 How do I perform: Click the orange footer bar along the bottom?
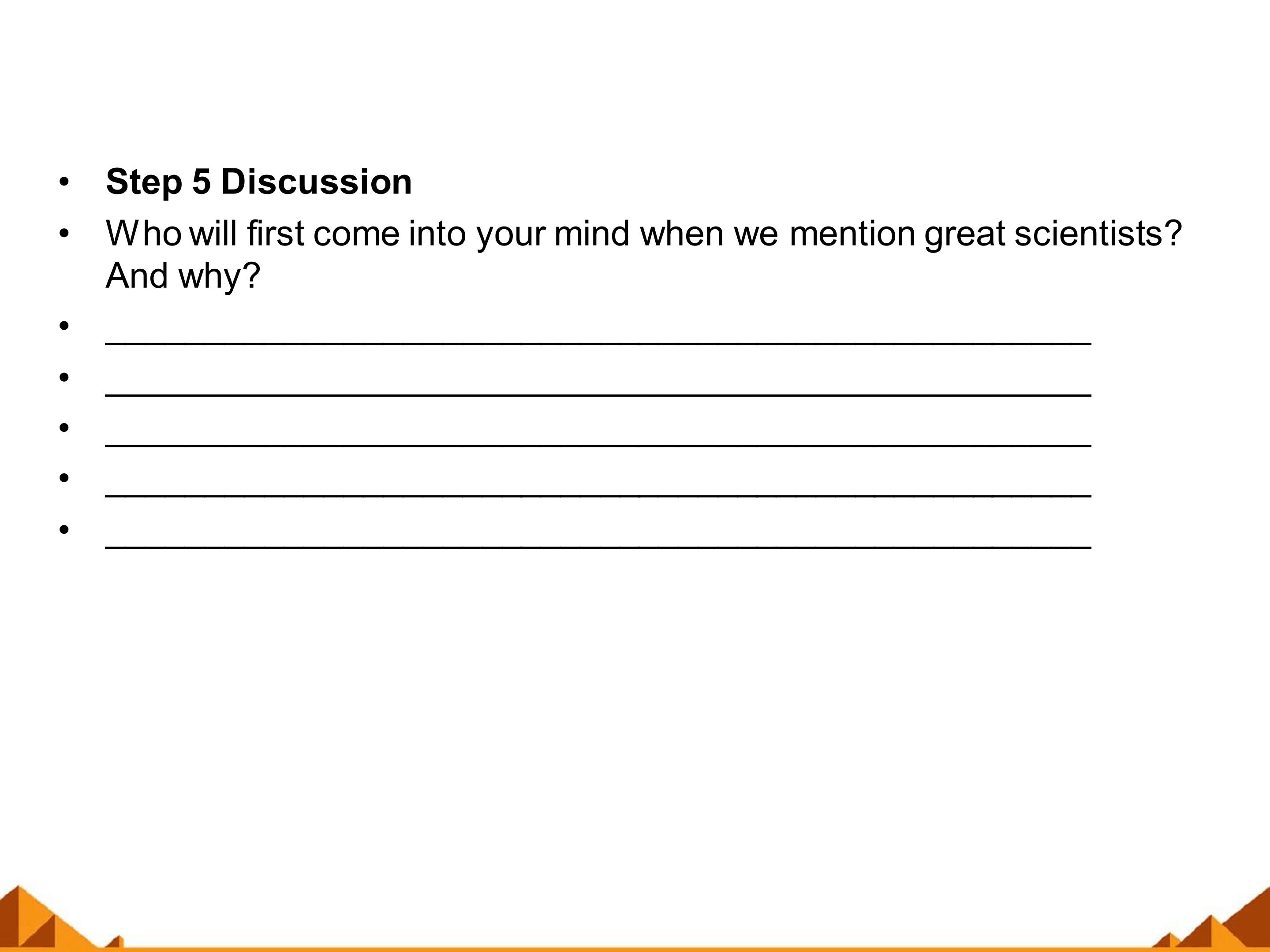(x=635, y=949)
